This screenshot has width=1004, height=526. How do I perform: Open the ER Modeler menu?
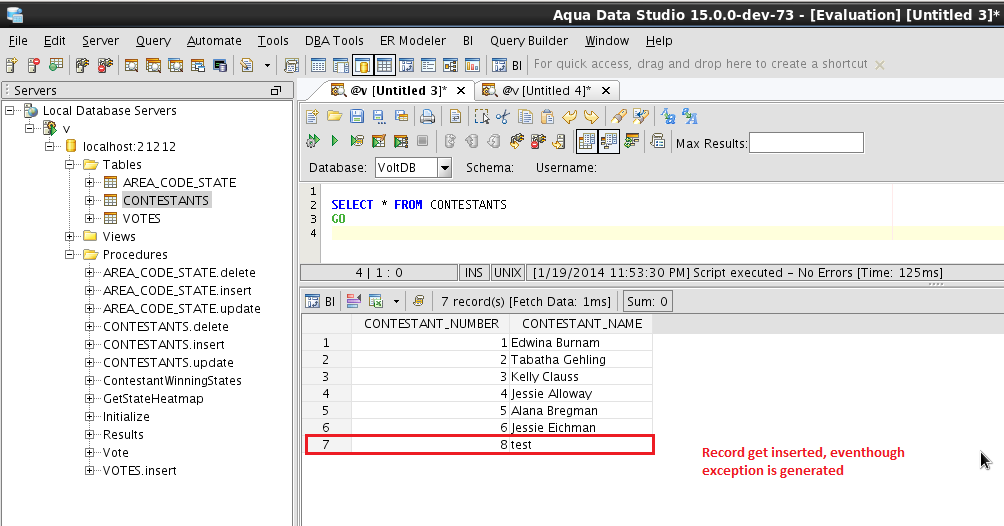(x=413, y=40)
